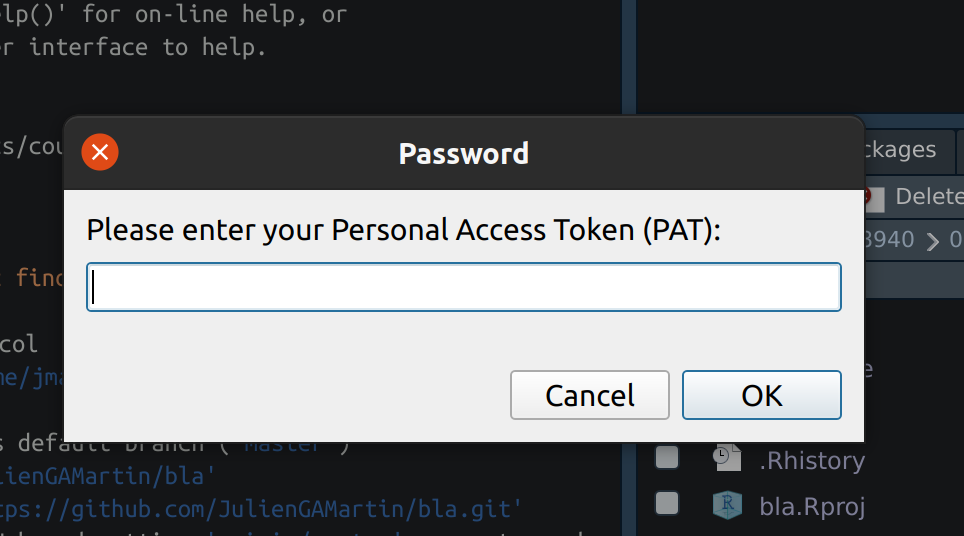Select the .Rhistory file checkbox

point(667,458)
